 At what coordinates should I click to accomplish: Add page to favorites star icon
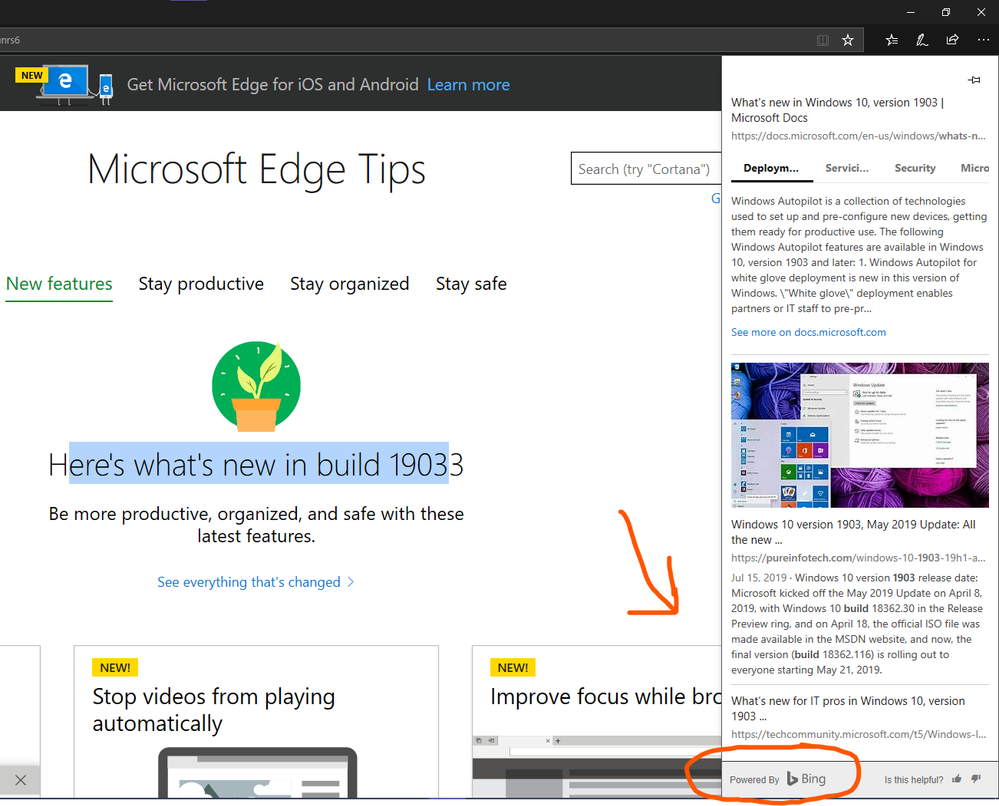tap(847, 40)
